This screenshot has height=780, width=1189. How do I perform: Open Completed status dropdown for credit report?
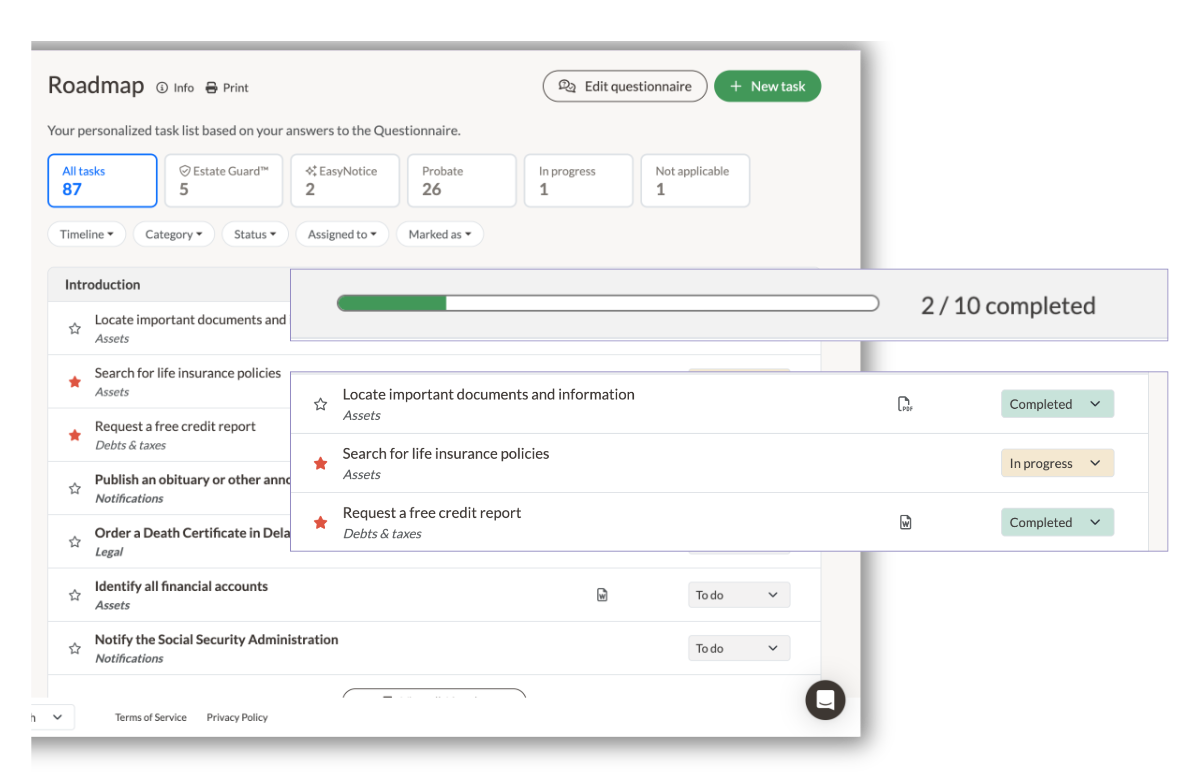click(x=1057, y=522)
